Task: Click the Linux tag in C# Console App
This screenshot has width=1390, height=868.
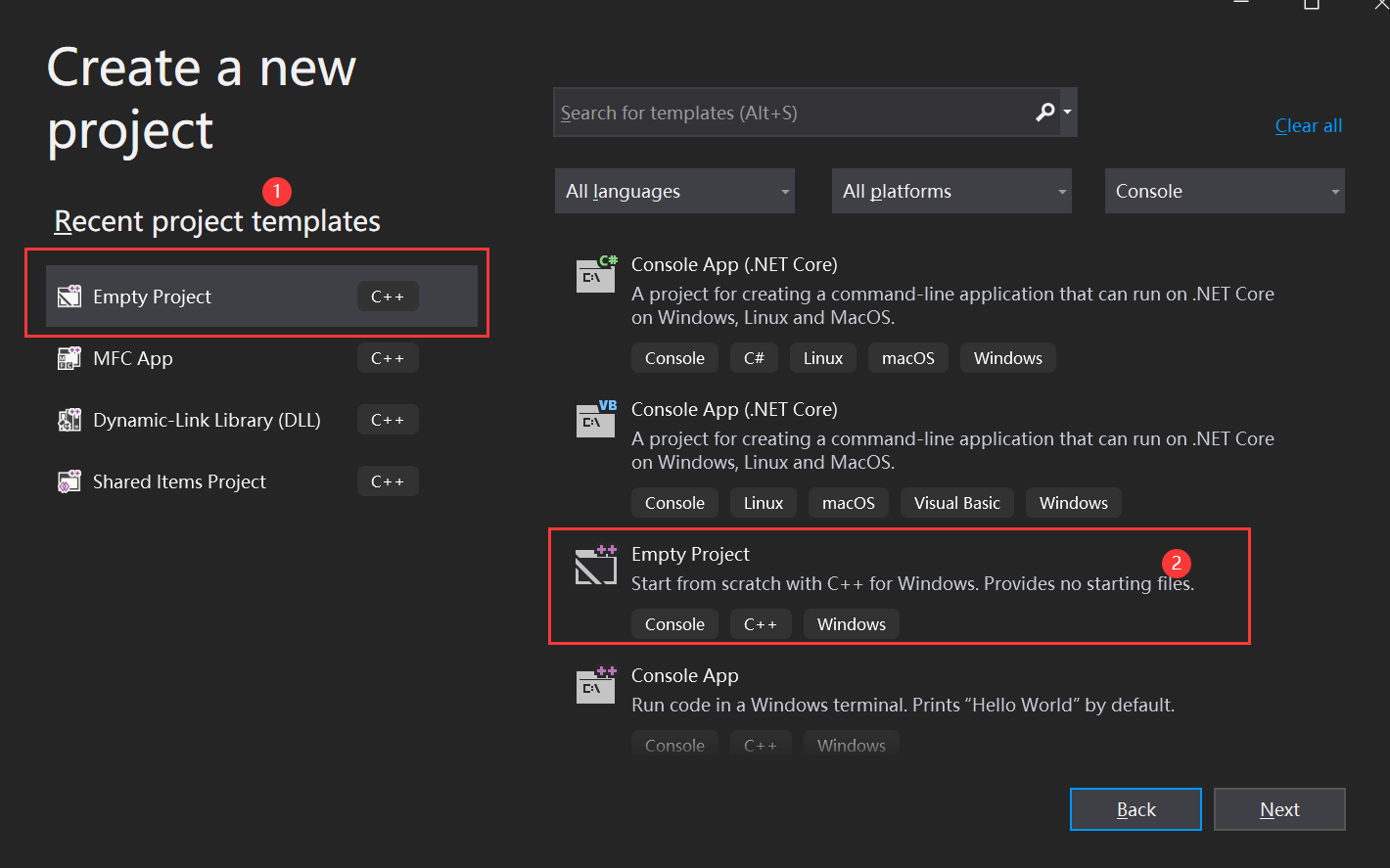Action: coord(823,358)
